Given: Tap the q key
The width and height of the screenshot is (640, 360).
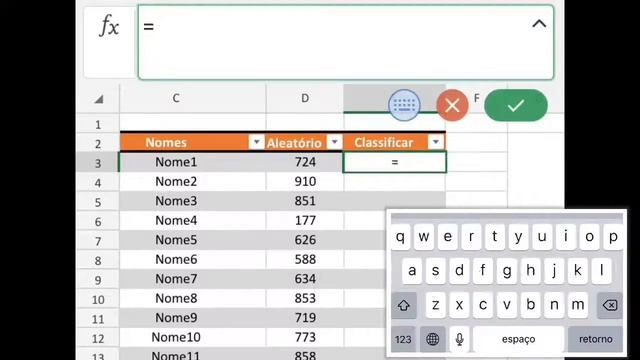Looking at the screenshot, I should coord(400,237).
